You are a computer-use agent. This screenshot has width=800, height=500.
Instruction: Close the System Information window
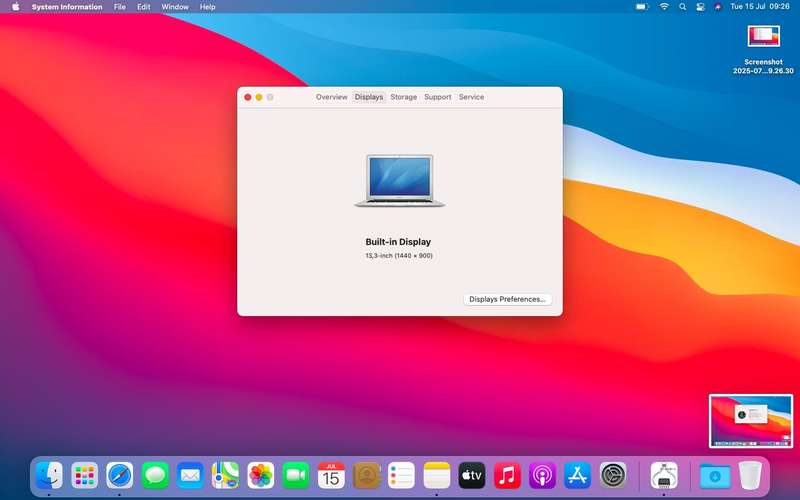(248, 97)
